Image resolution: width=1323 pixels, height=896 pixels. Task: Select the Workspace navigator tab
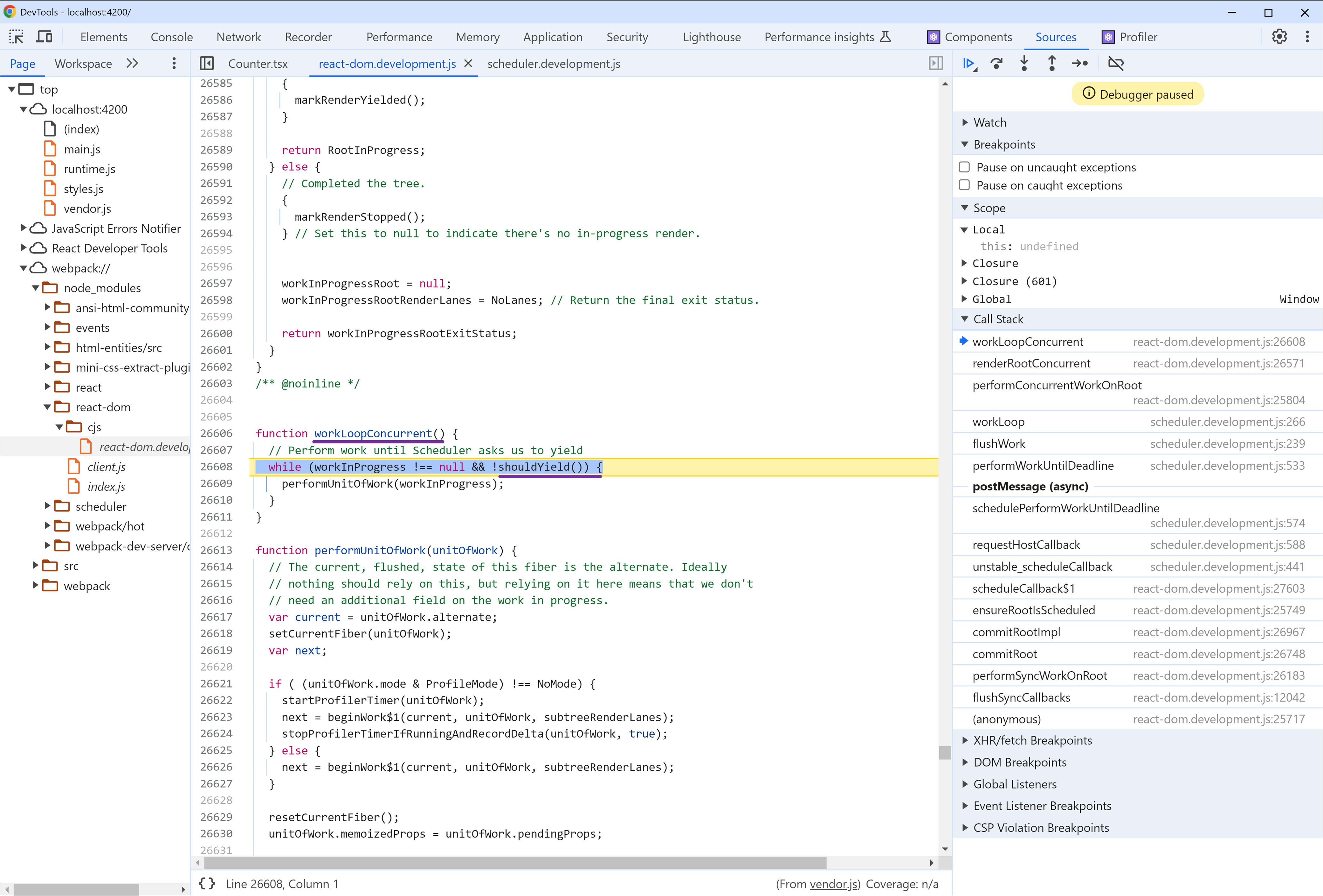click(x=83, y=64)
